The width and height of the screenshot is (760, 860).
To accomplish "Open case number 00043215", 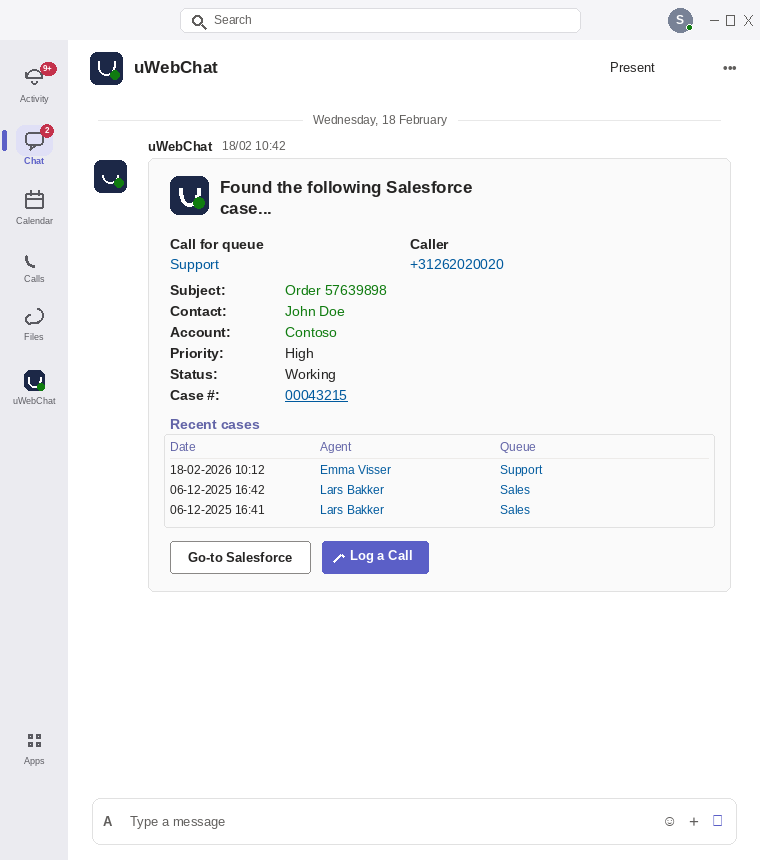I will coord(316,395).
